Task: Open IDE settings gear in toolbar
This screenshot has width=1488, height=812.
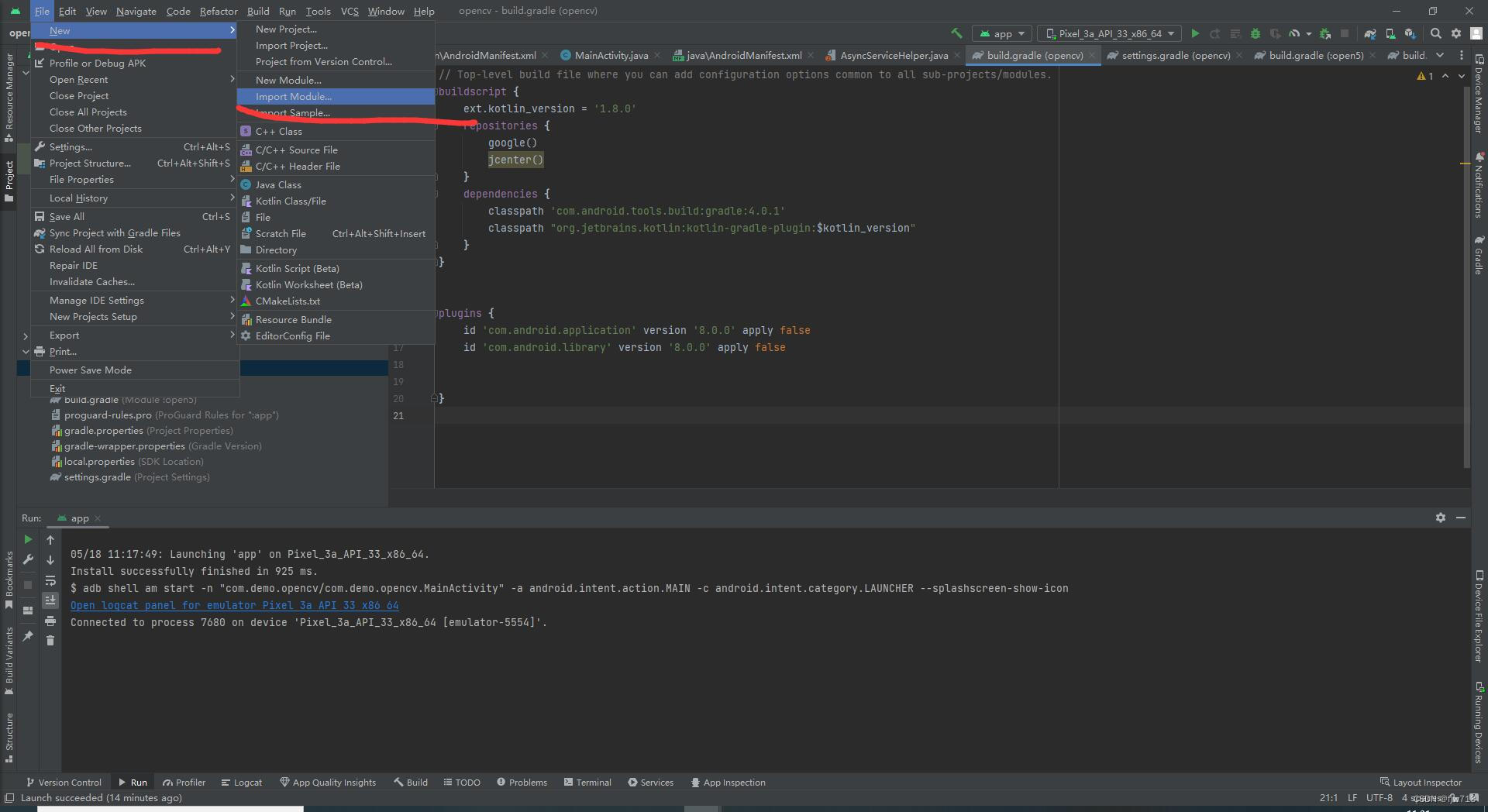Action: (1456, 33)
